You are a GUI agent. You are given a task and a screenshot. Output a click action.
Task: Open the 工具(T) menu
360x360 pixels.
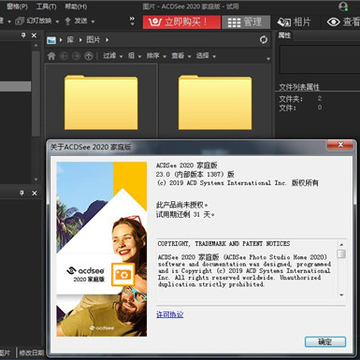(46, 6)
